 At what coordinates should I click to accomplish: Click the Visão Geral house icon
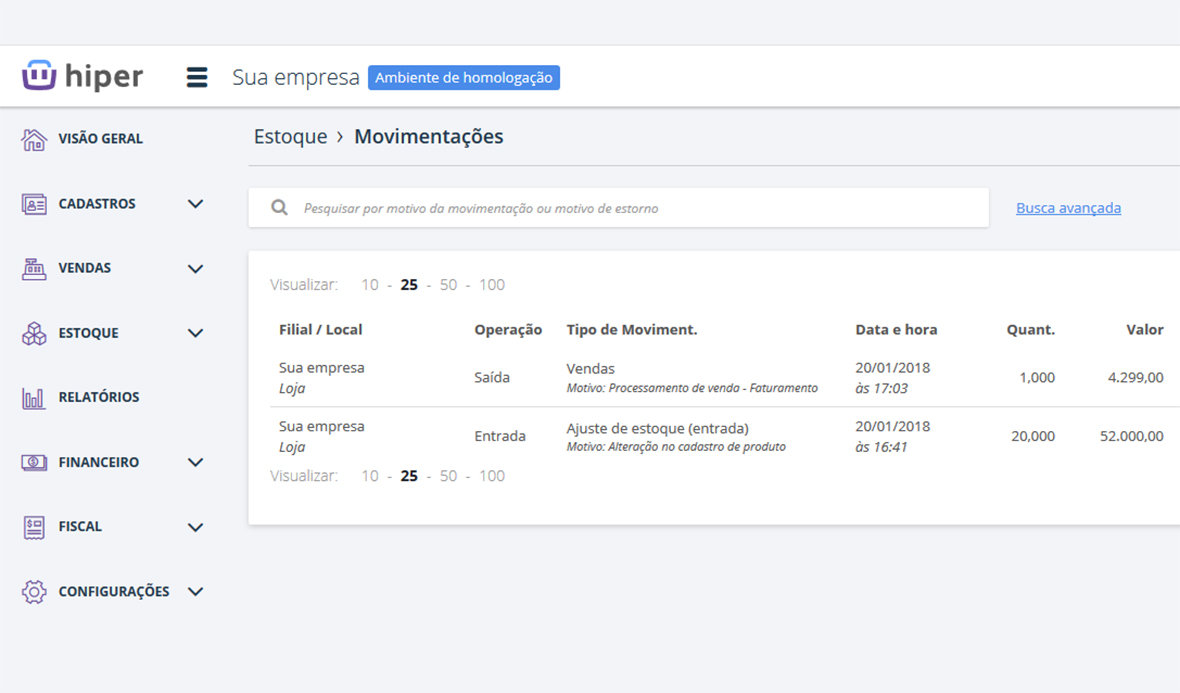(34, 139)
